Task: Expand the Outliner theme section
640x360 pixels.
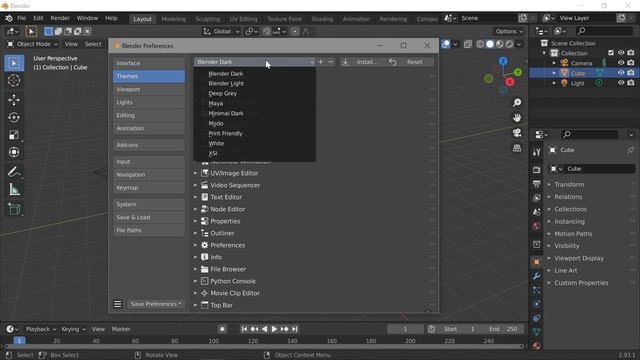Action: tap(195, 233)
